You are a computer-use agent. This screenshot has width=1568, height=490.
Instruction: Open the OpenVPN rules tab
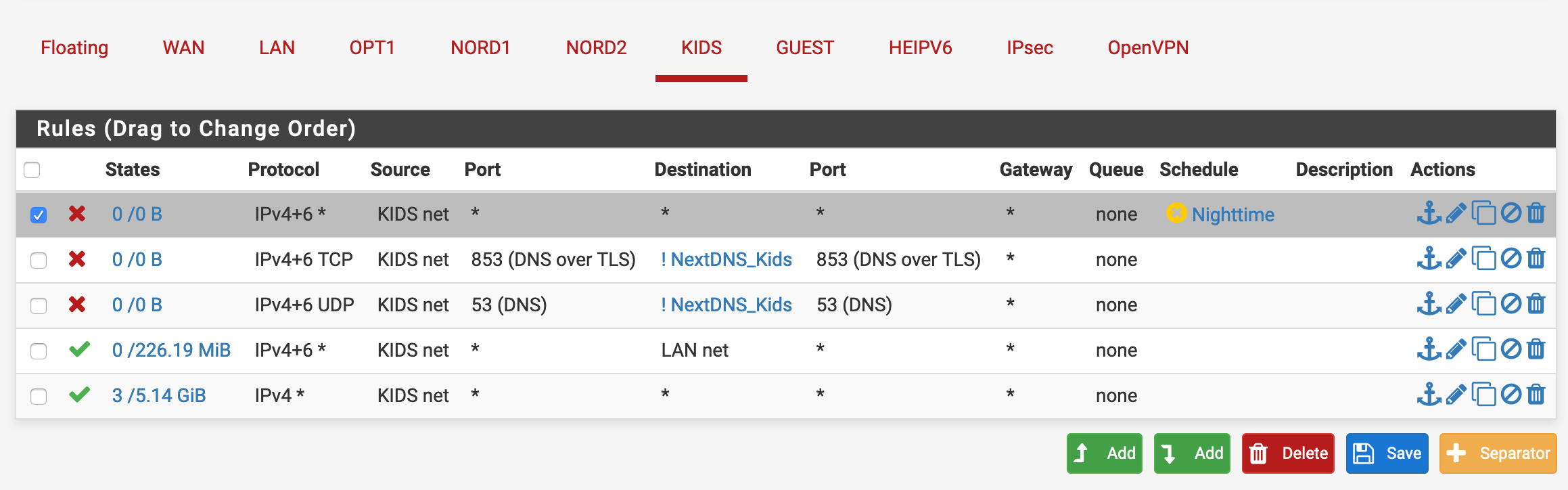click(x=1148, y=47)
